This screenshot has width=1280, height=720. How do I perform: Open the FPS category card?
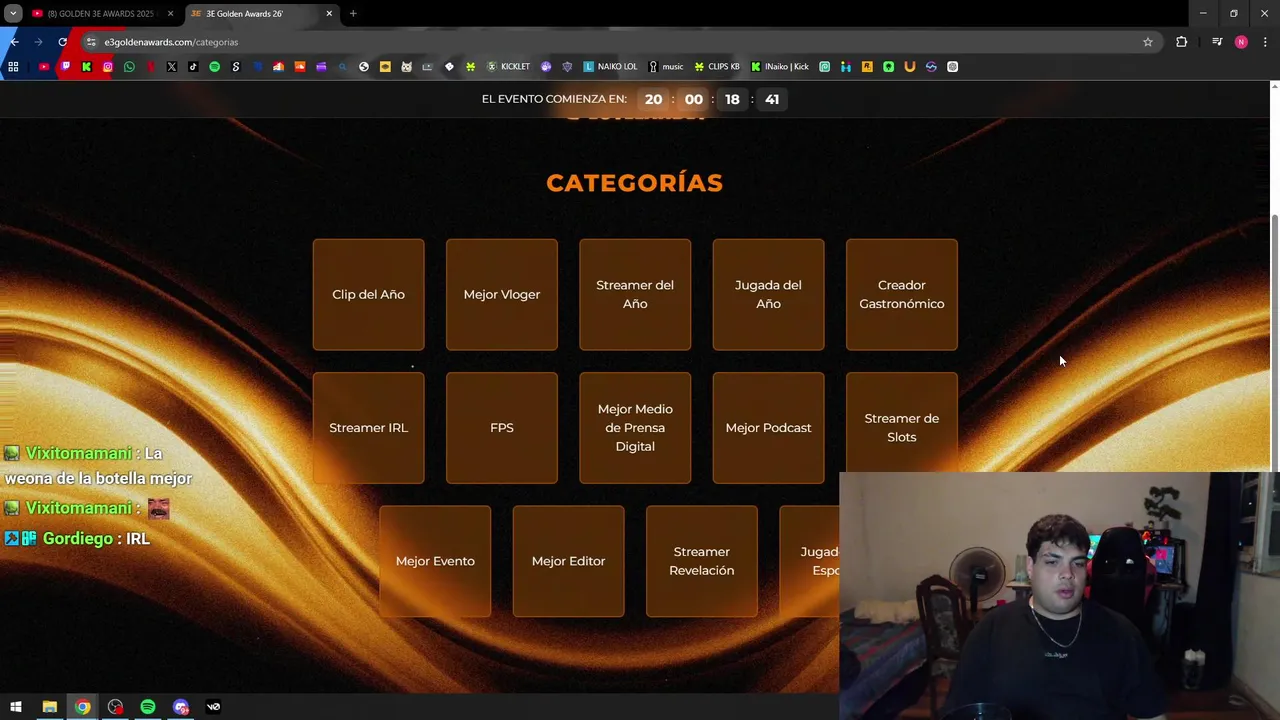pos(502,428)
